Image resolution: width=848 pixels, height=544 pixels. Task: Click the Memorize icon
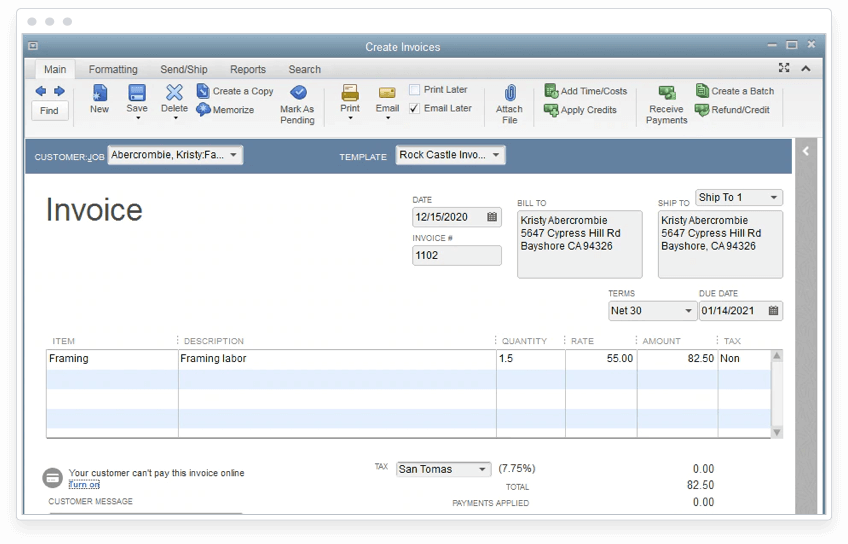tap(203, 110)
